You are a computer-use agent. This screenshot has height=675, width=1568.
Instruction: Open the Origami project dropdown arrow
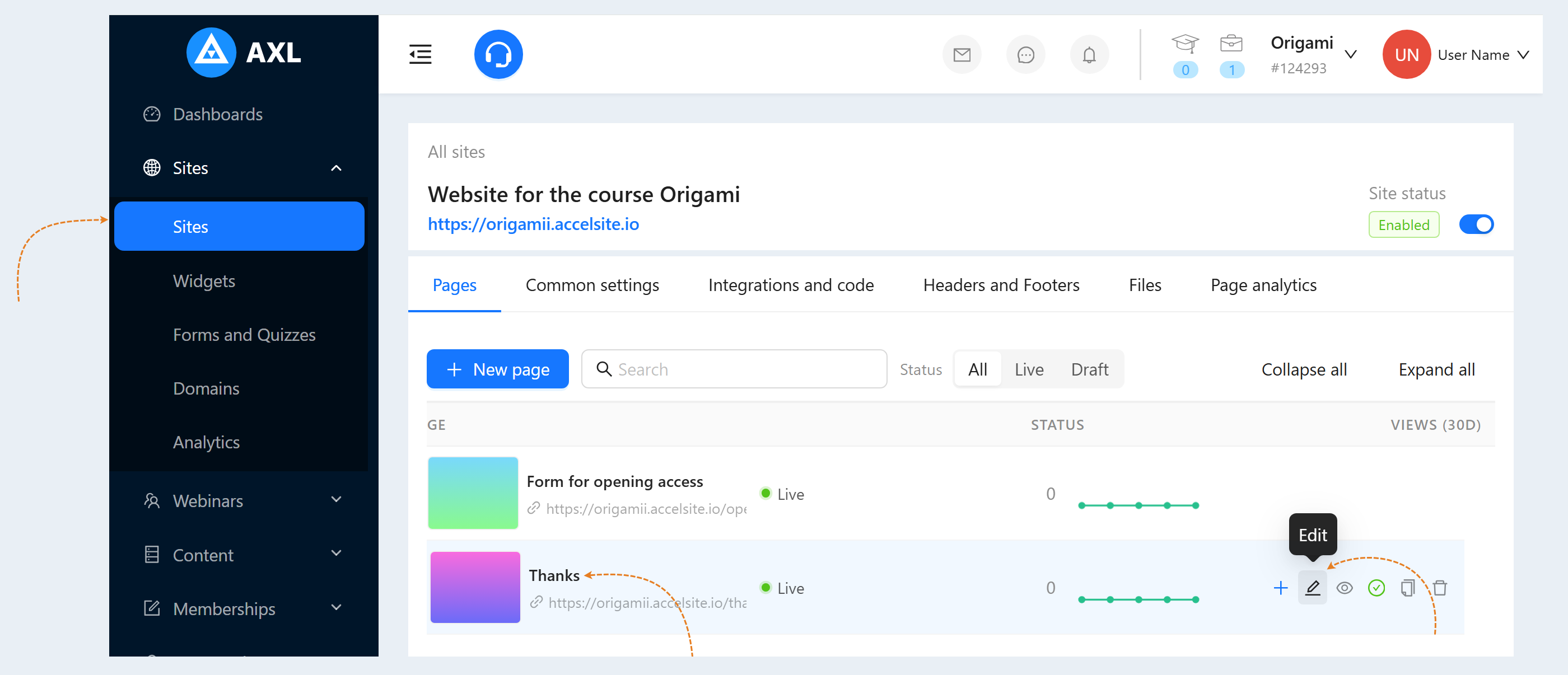click(x=1350, y=54)
